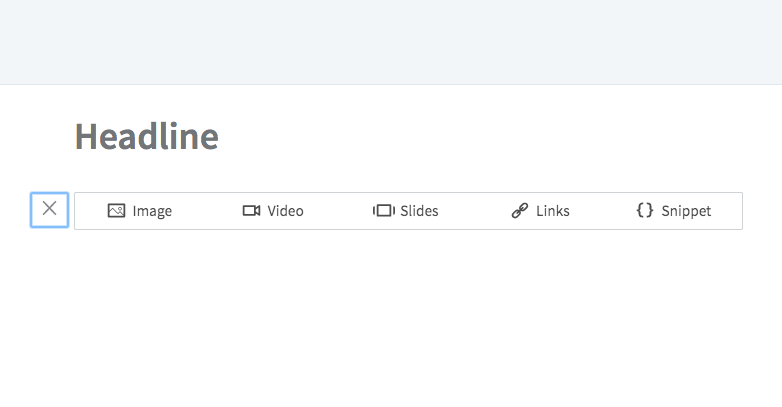The height and width of the screenshot is (407, 782).
Task: Choose the Snippet text label
Action: coord(686,211)
